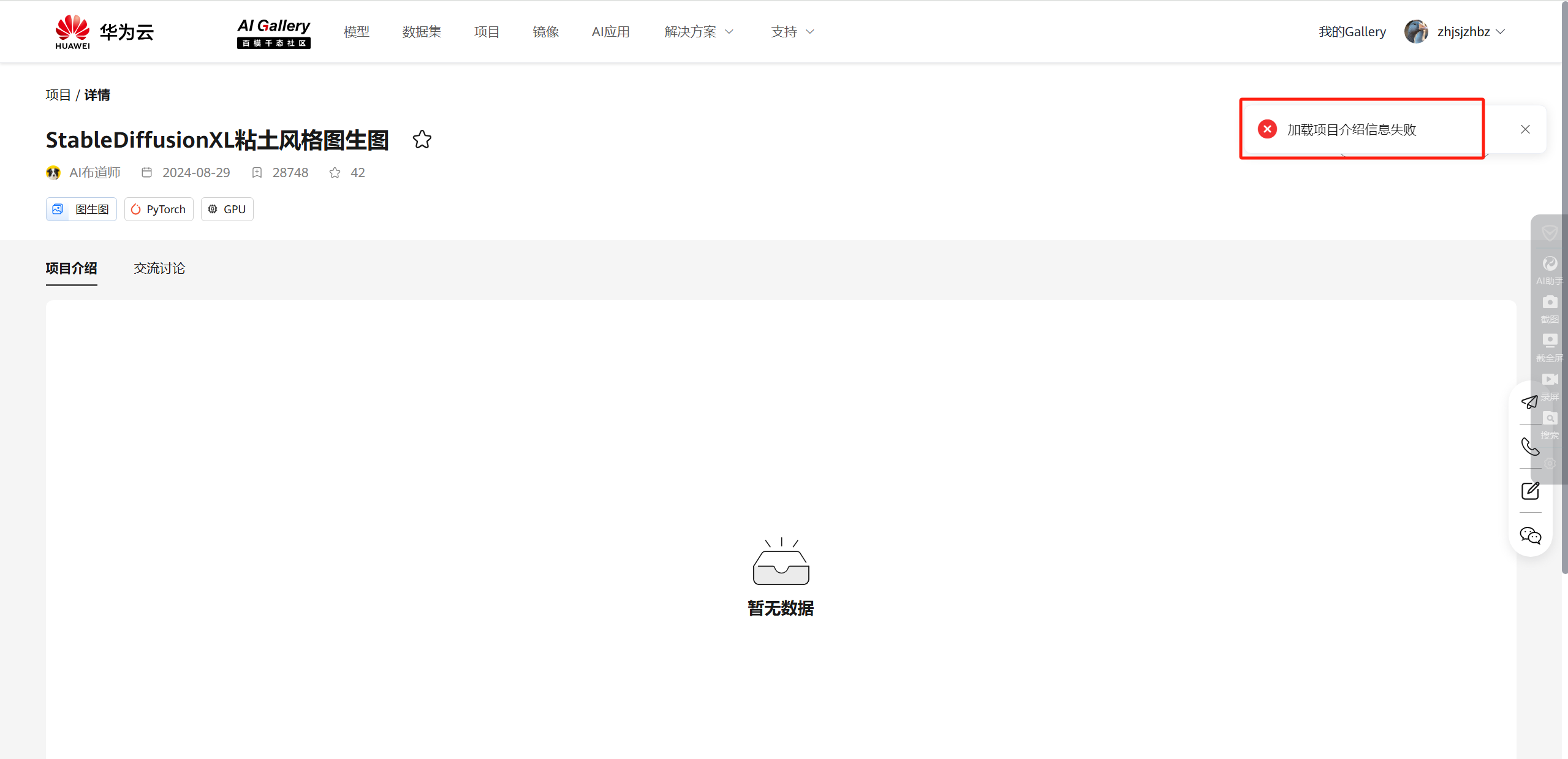Click the 项目 breadcrumb link
This screenshot has width=1568, height=759.
click(x=58, y=95)
